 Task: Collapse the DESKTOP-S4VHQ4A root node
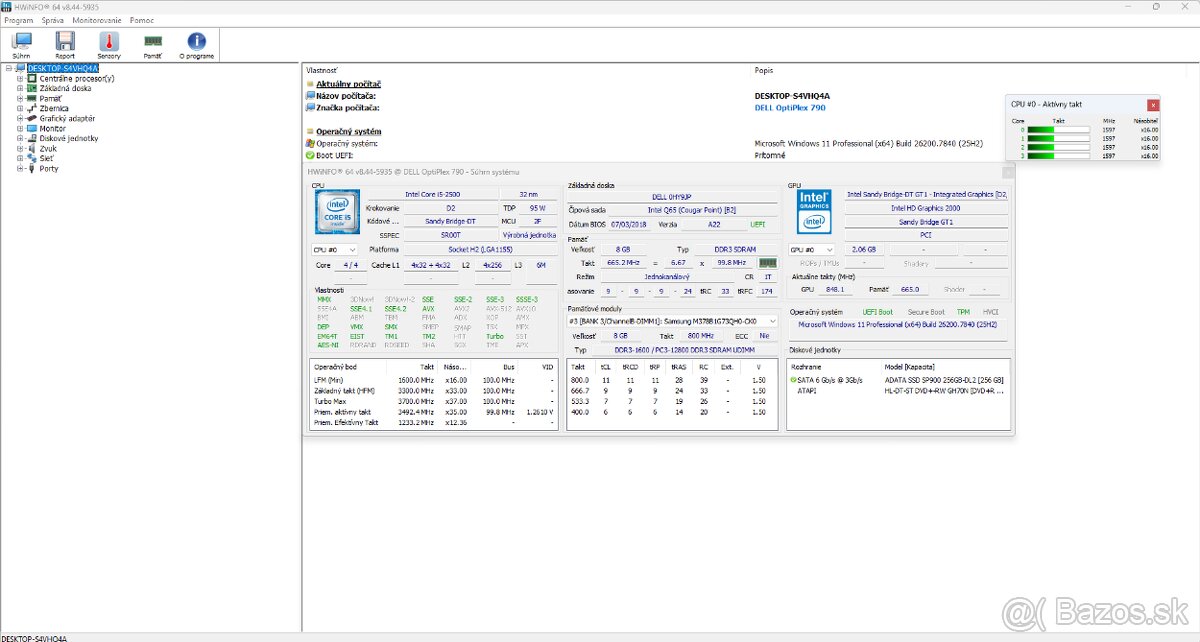click(9, 68)
